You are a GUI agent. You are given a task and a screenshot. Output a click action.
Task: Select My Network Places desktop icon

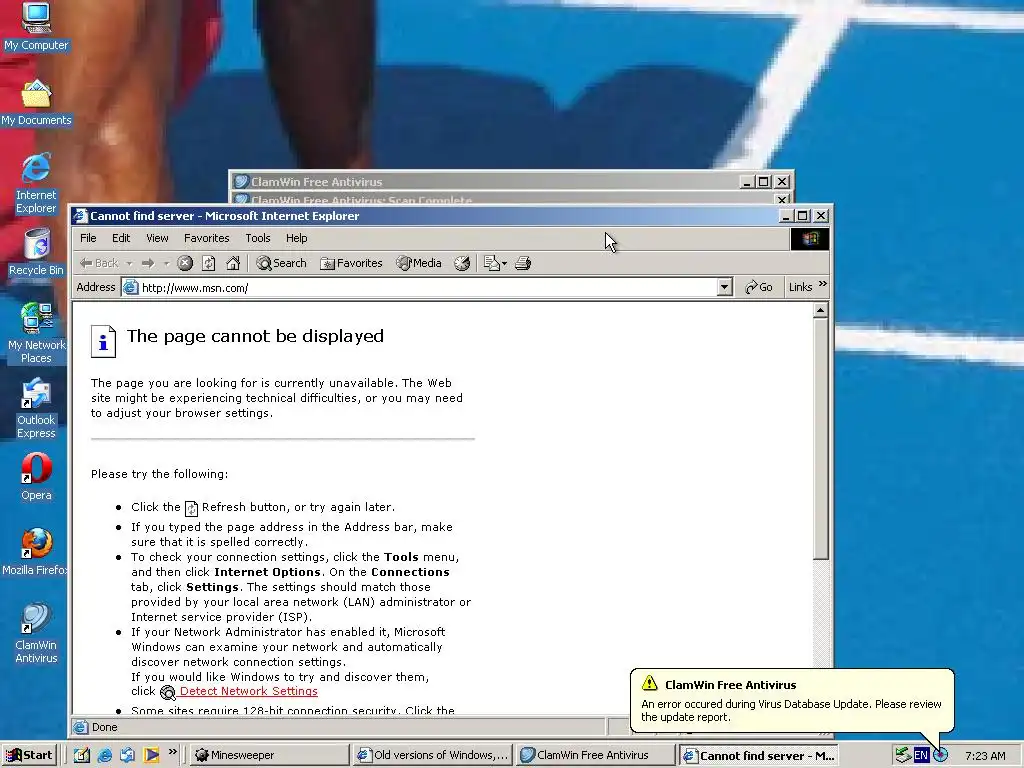[36, 334]
